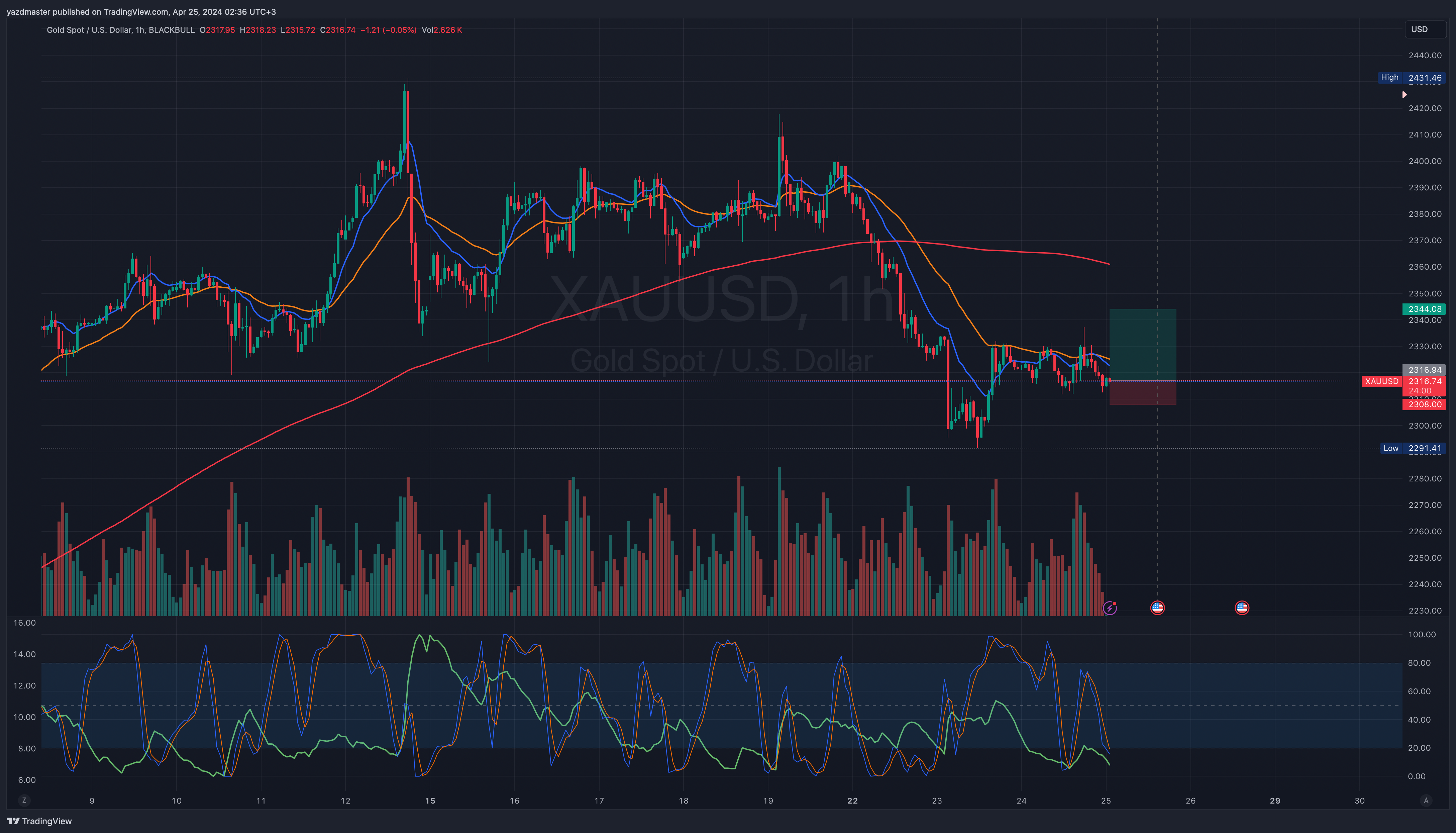Viewport: 1456px width, 833px height.
Task: Click date label 29 on time axis
Action: pyautogui.click(x=1275, y=801)
